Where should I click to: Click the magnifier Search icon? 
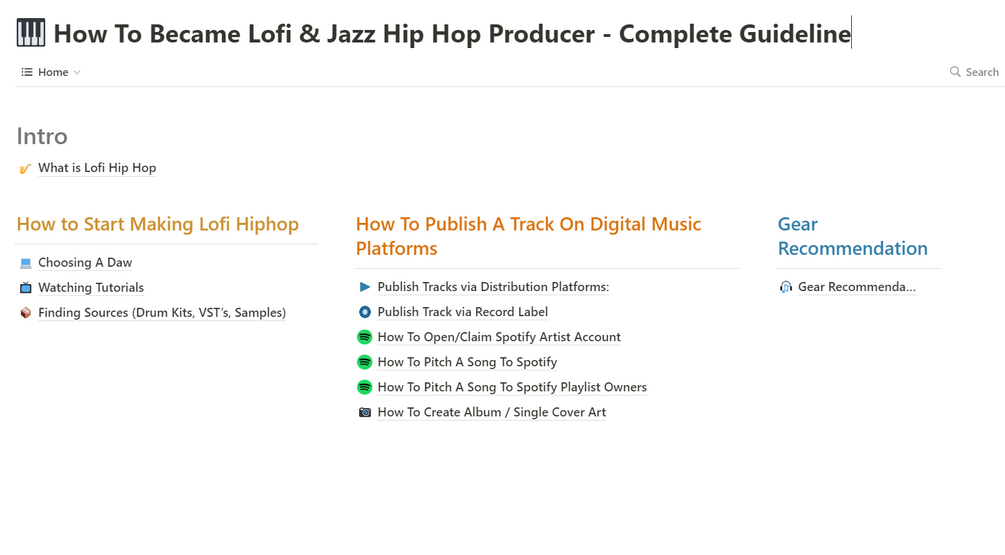pos(955,72)
